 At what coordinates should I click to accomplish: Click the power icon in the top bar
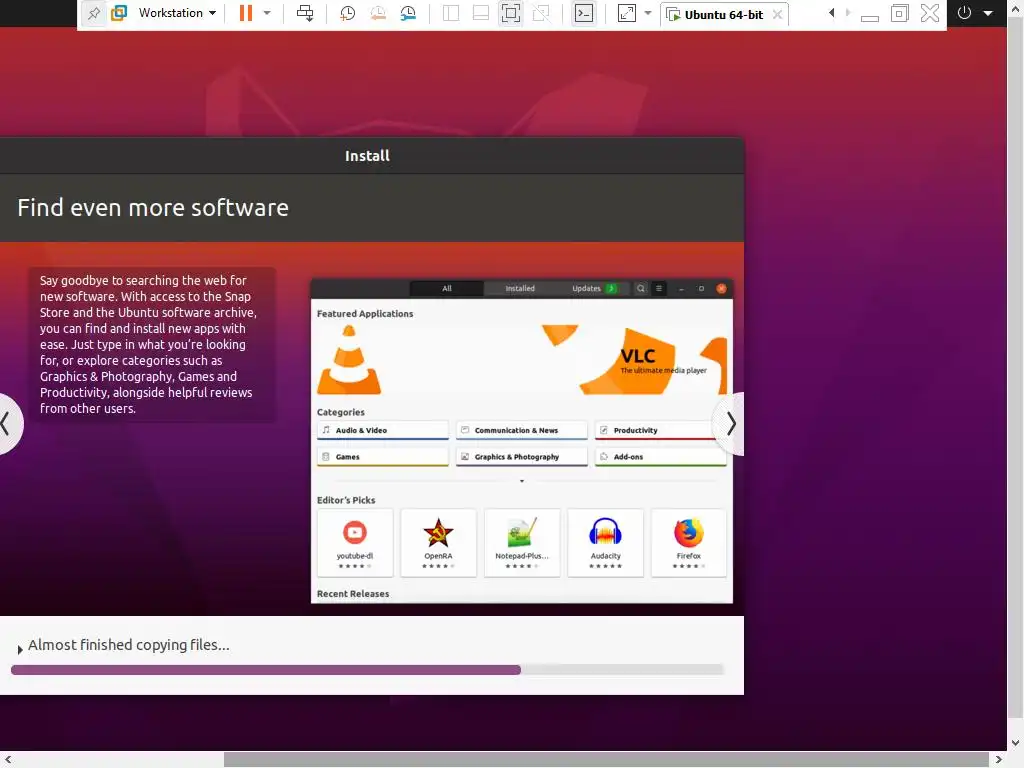click(965, 12)
